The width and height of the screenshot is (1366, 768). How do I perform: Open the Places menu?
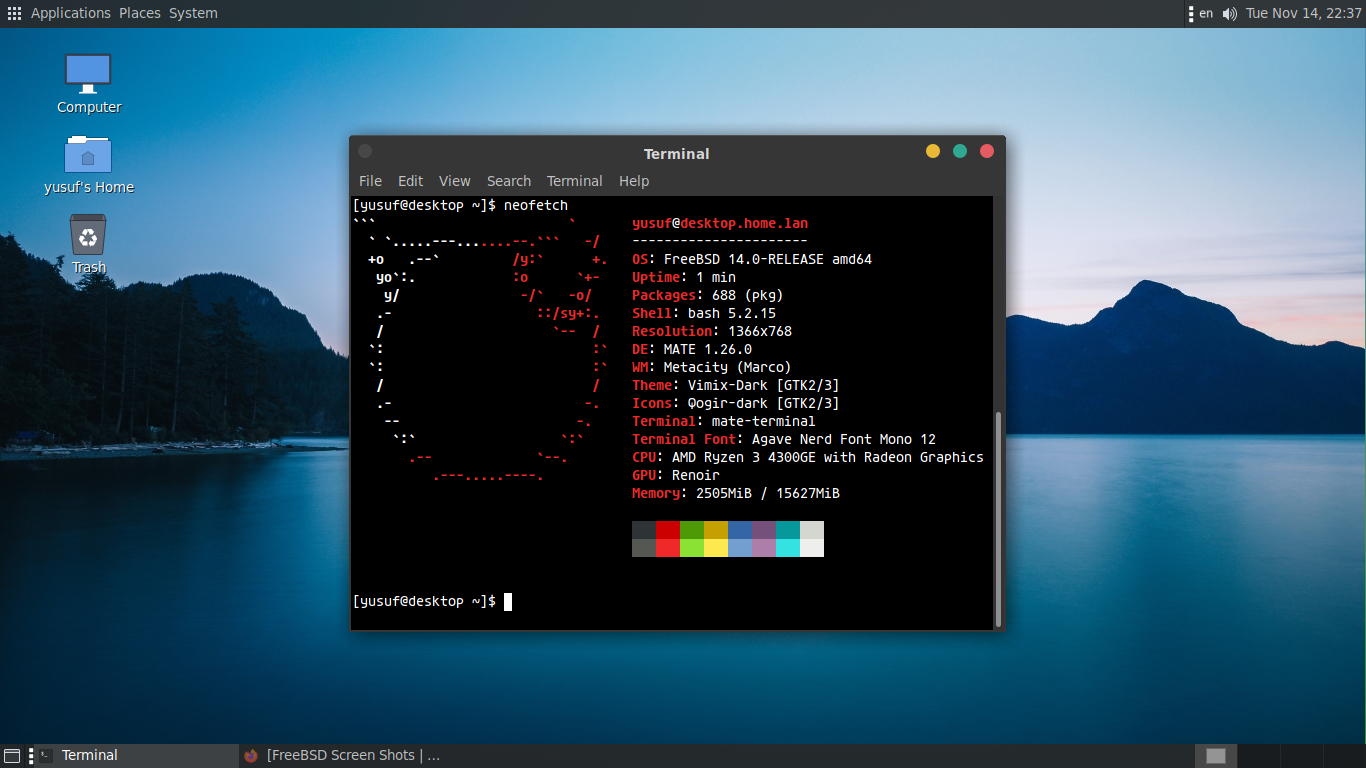click(x=140, y=13)
